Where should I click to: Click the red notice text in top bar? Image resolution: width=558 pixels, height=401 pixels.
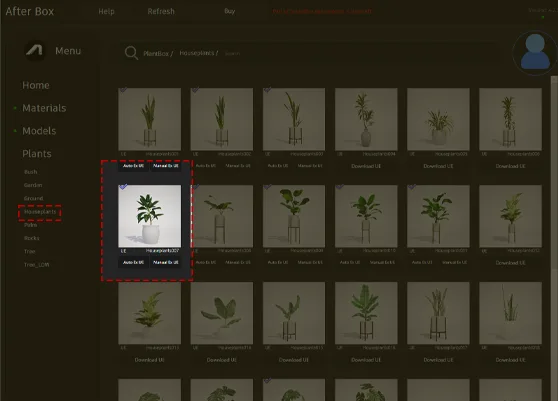pyautogui.click(x=322, y=11)
